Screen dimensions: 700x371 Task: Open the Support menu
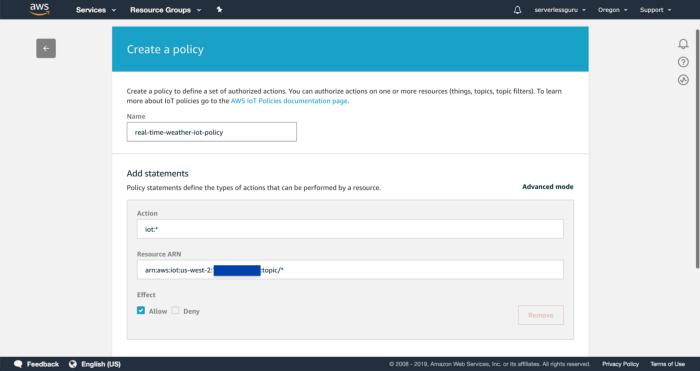point(655,10)
